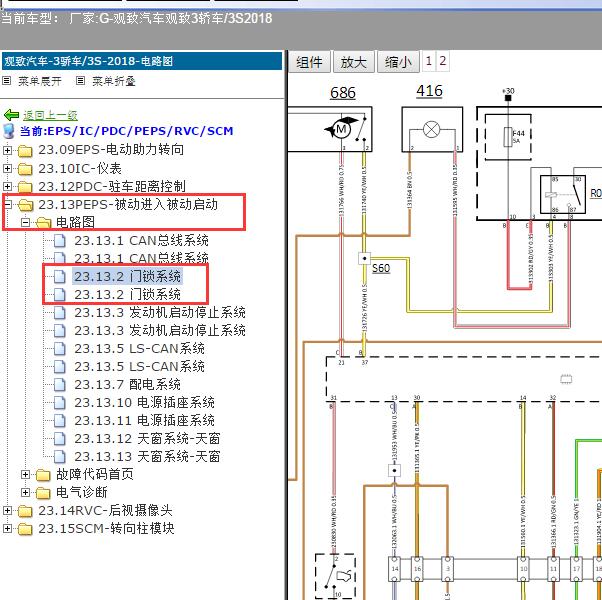602x600 pixels.
Task: Click 当前:EPS/IC/PDC/PEPS/RVC/SCM text
Action: pos(126,131)
